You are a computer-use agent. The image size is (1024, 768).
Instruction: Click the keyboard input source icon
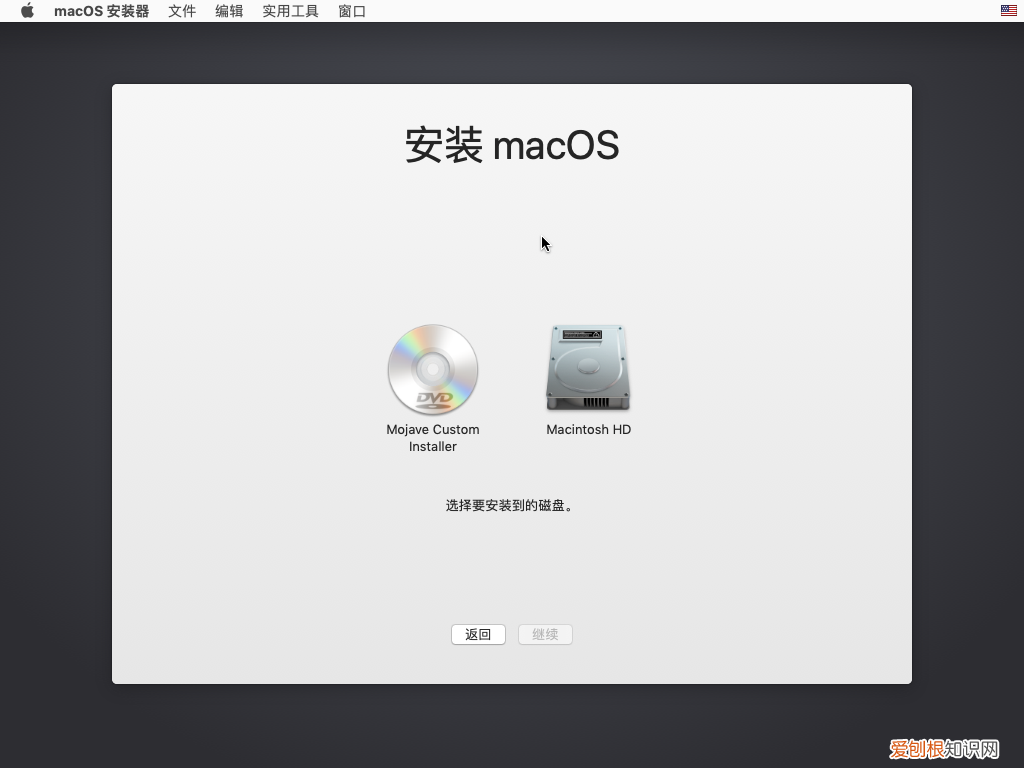click(x=1008, y=11)
